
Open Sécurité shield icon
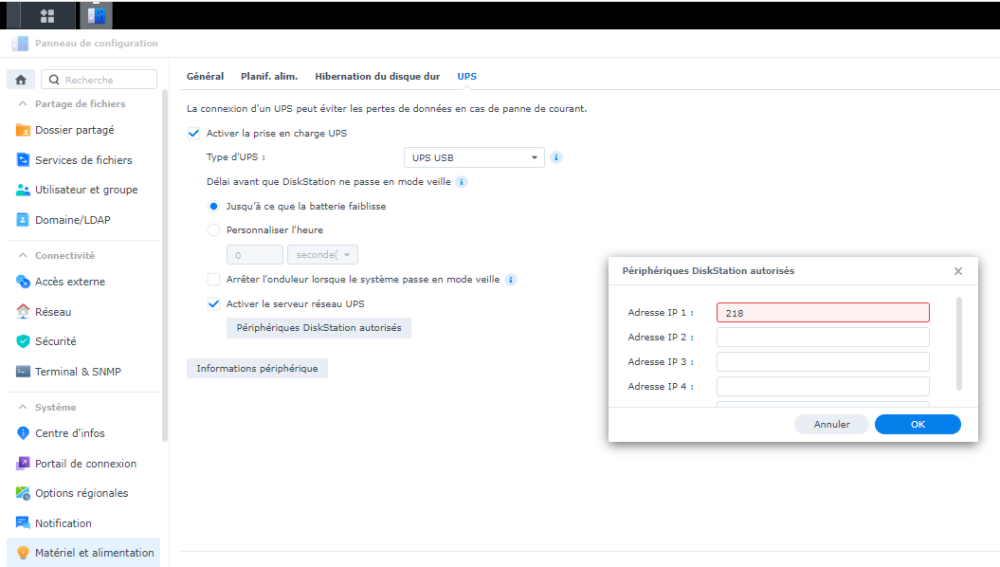click(x=23, y=341)
